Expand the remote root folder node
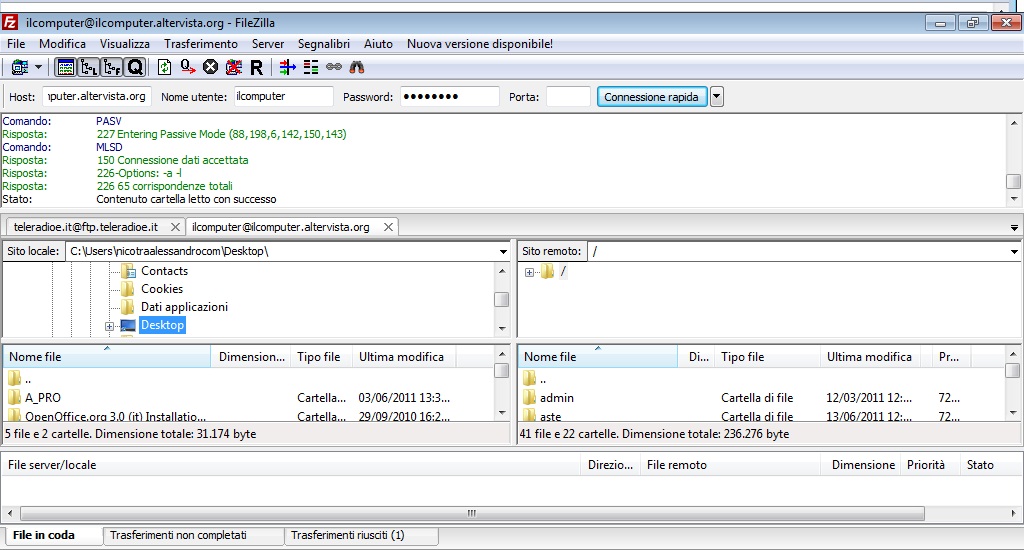 point(529,272)
